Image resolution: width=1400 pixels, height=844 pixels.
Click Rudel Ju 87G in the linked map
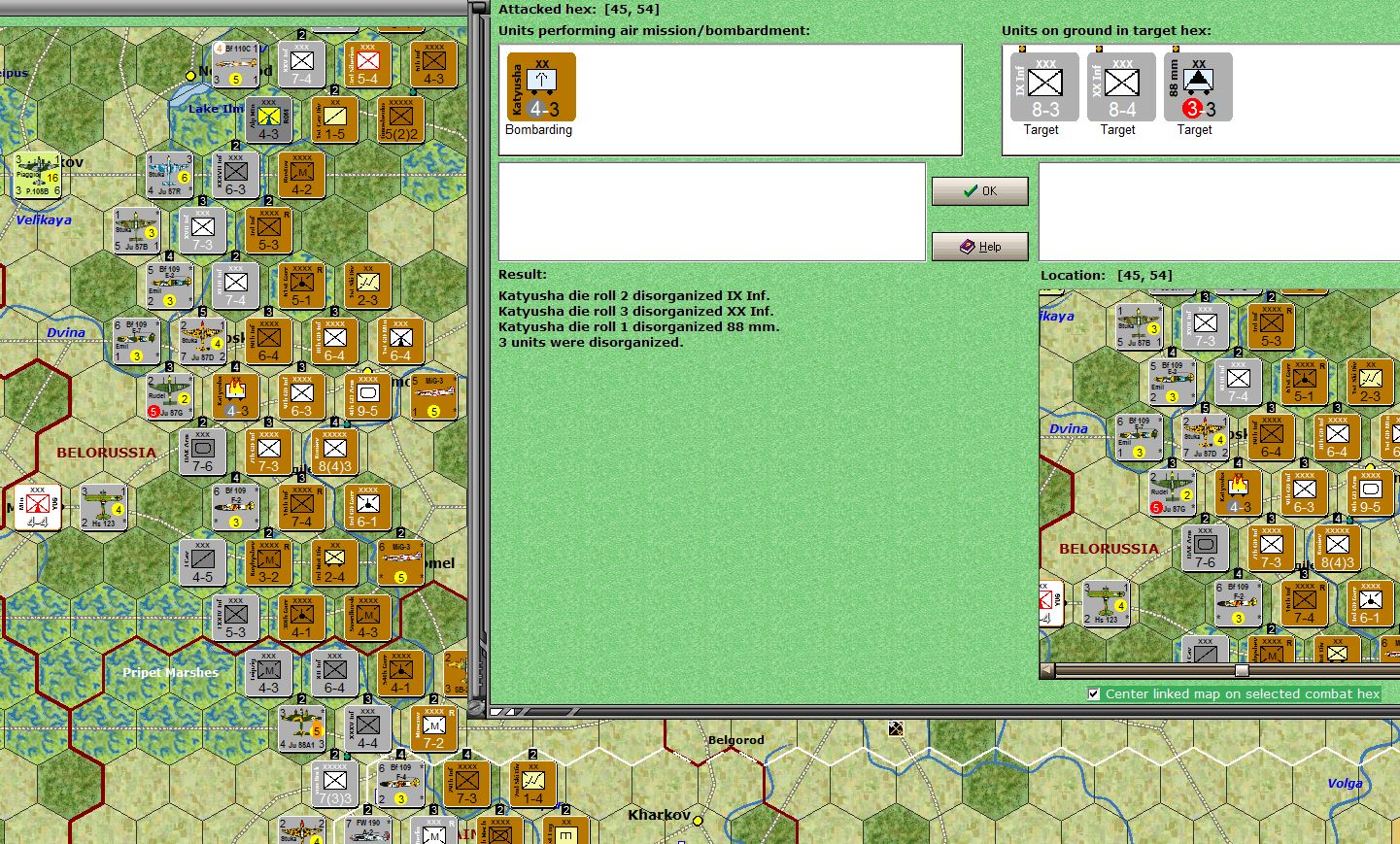click(x=1172, y=492)
